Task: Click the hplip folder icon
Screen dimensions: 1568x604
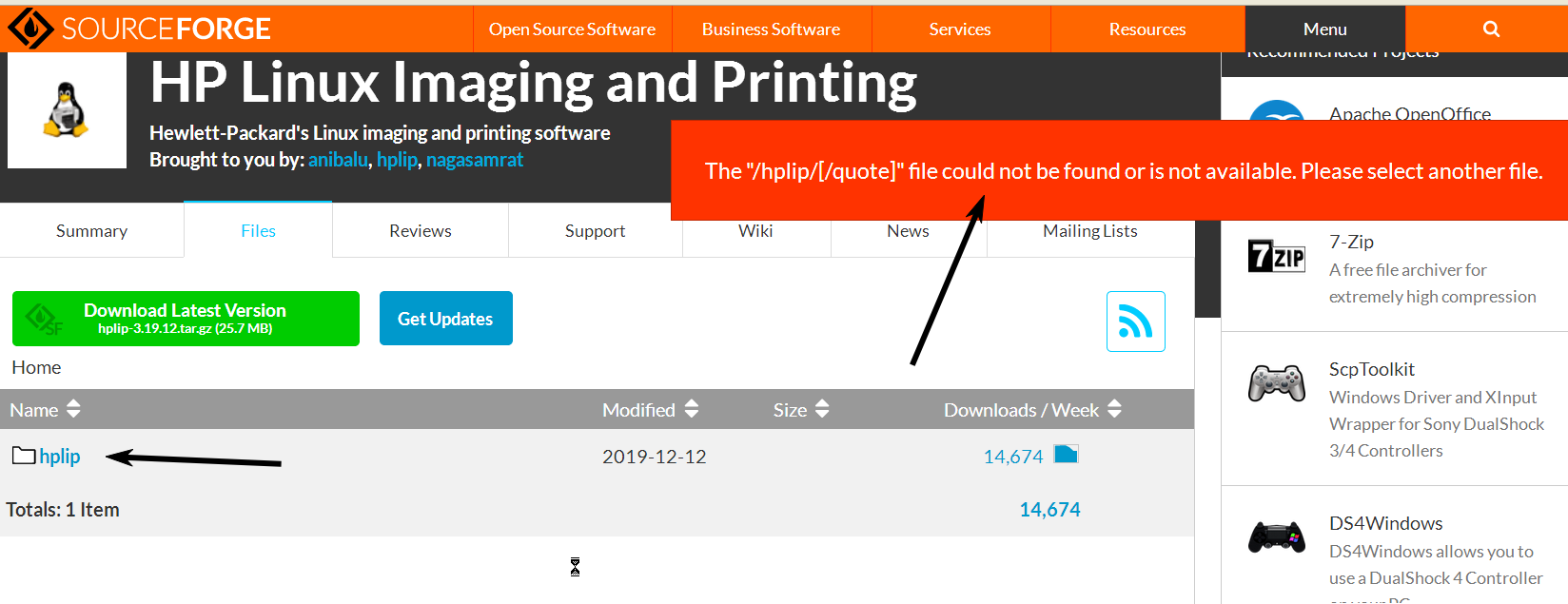Action: pyautogui.click(x=24, y=456)
